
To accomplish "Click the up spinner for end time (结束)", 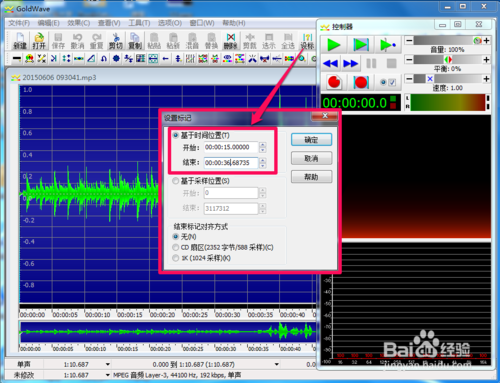I will click(263, 160).
